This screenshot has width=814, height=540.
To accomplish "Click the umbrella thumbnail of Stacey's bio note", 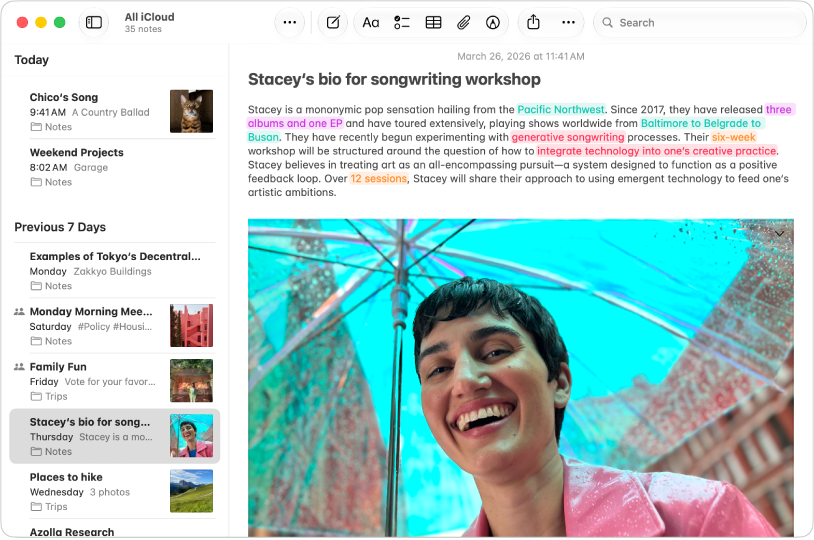I will pyautogui.click(x=192, y=436).
